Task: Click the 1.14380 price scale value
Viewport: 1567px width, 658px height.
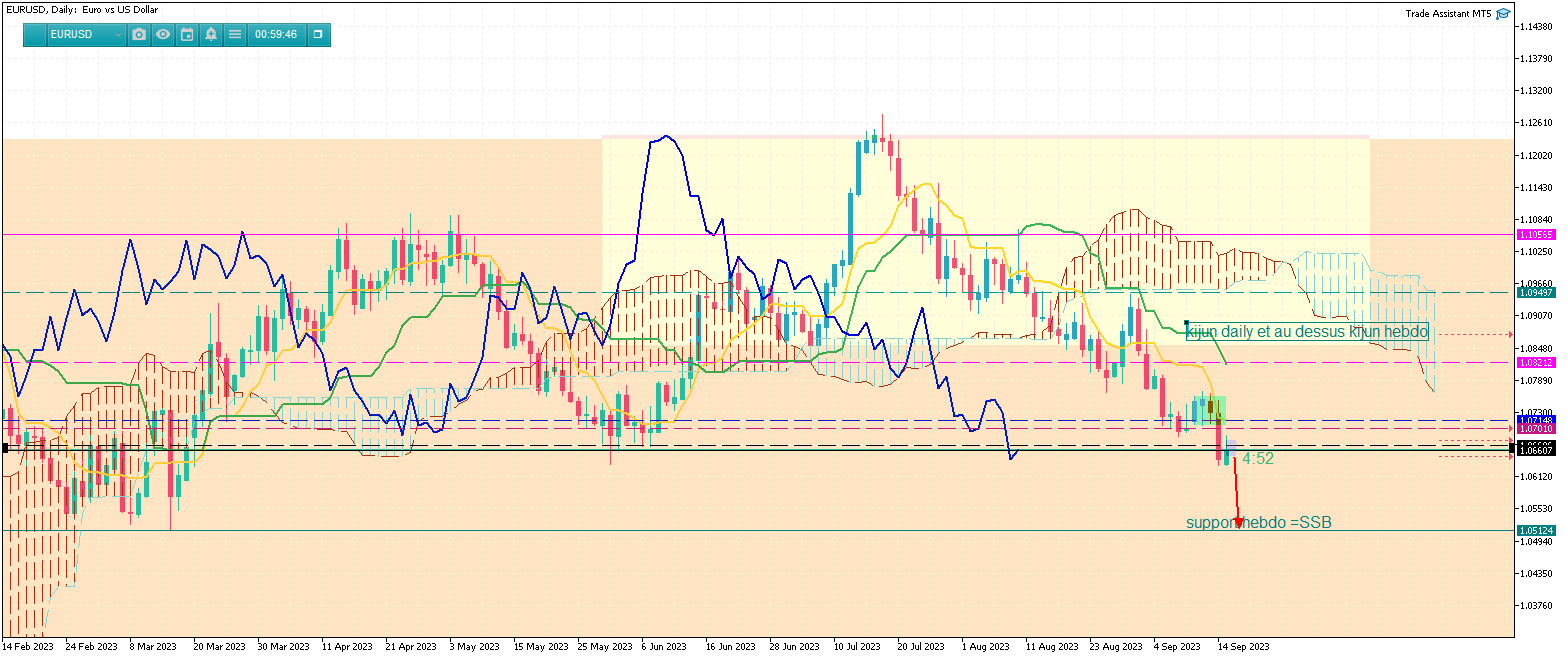Action: pyautogui.click(x=1536, y=26)
